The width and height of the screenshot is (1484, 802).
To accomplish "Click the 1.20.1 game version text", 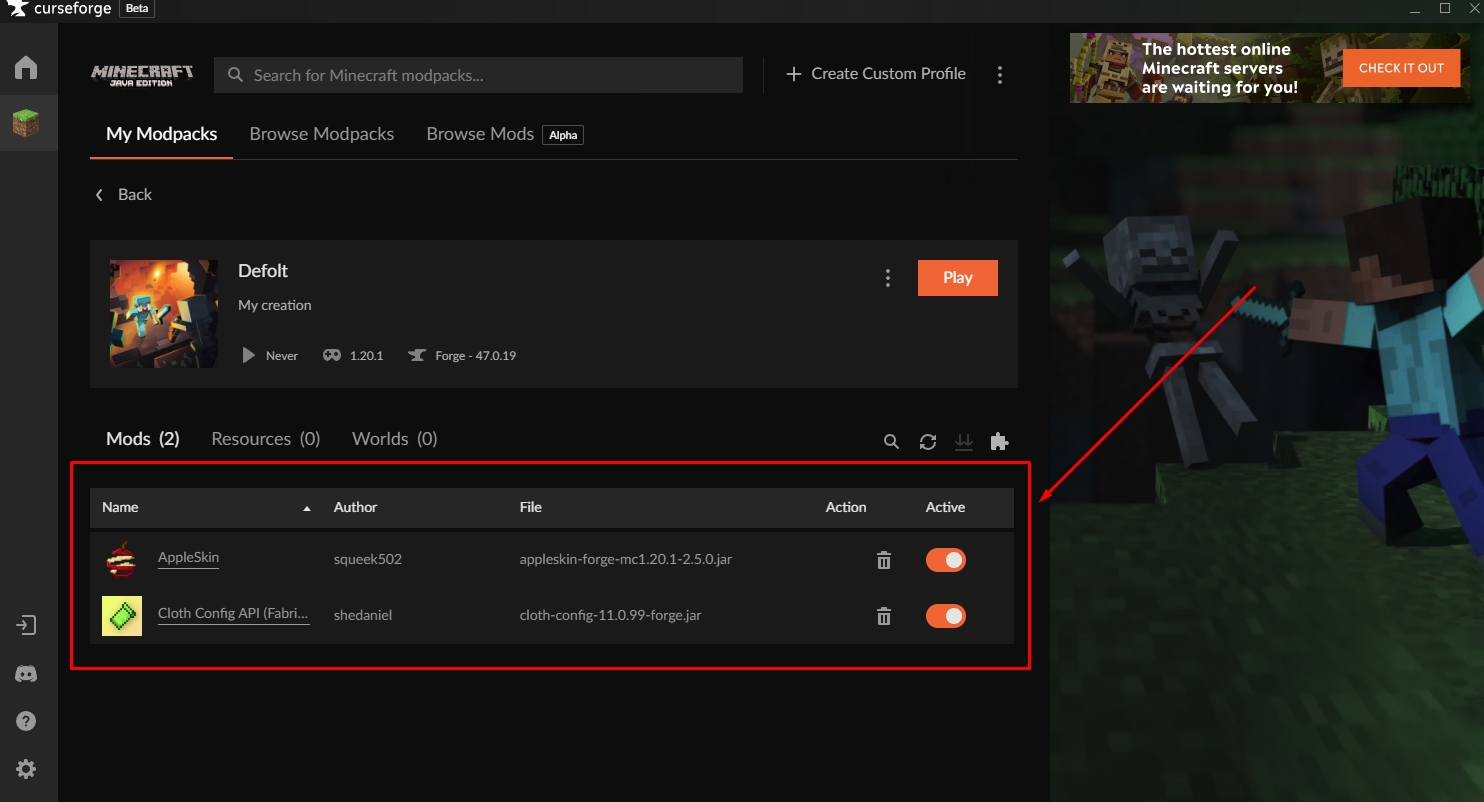I will 367,356.
